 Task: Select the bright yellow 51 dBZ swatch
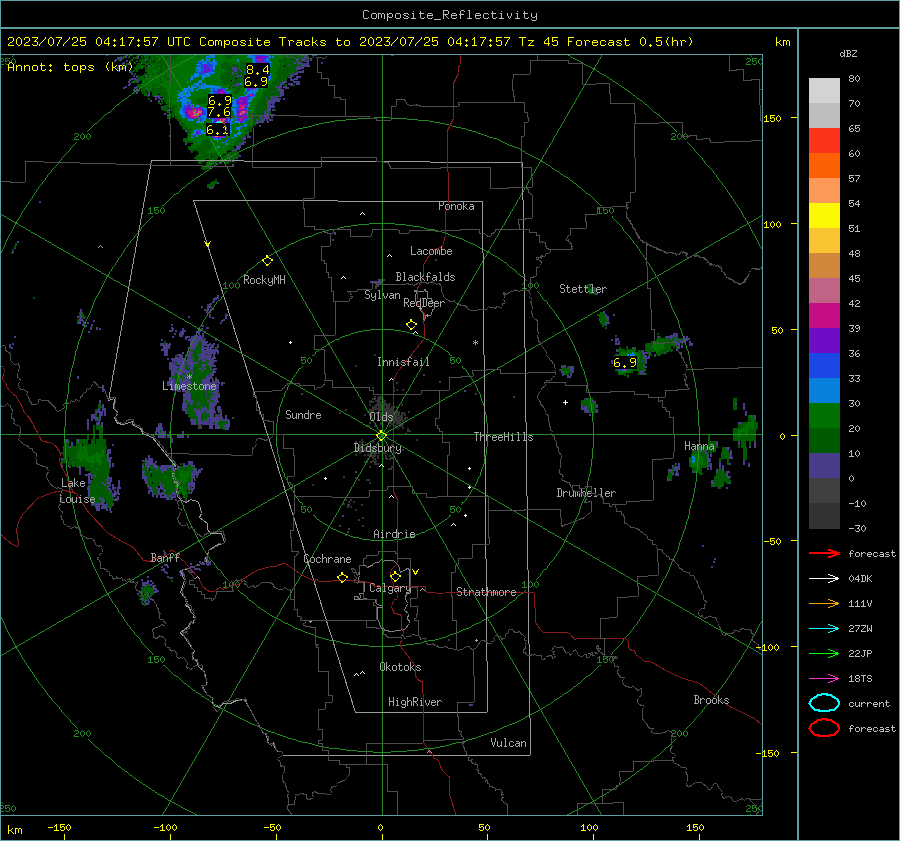click(x=824, y=215)
